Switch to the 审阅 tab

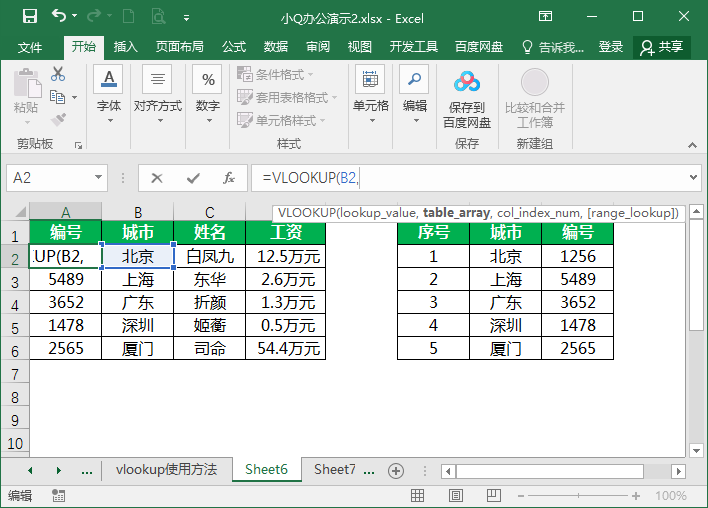(317, 47)
